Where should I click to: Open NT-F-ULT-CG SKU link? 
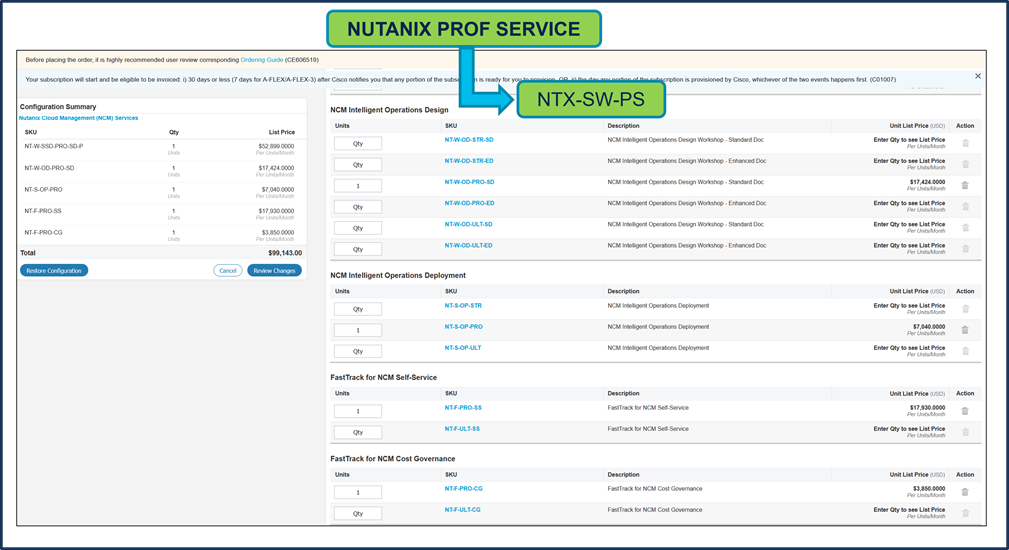(463, 510)
